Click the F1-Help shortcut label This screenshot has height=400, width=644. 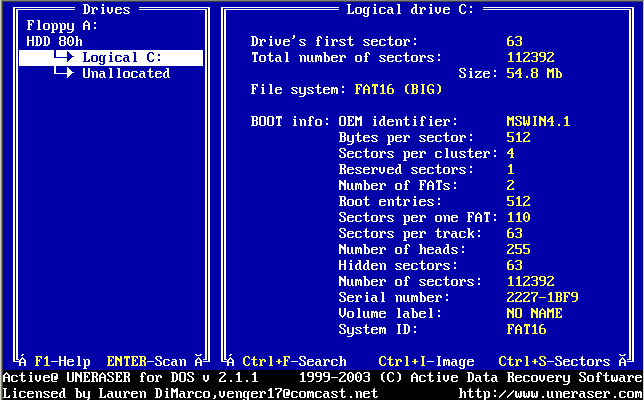(x=62, y=362)
